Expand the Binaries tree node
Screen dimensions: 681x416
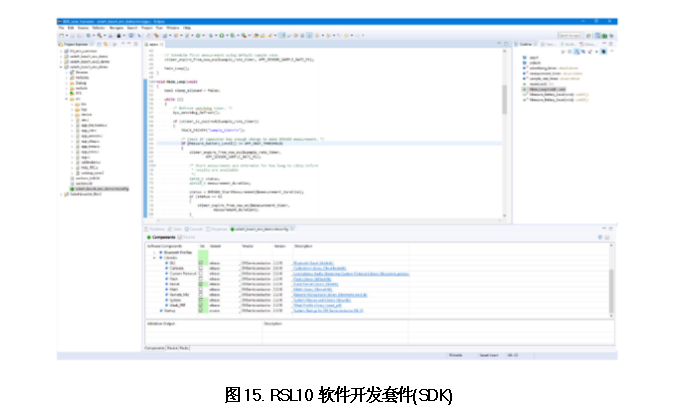click(66, 73)
